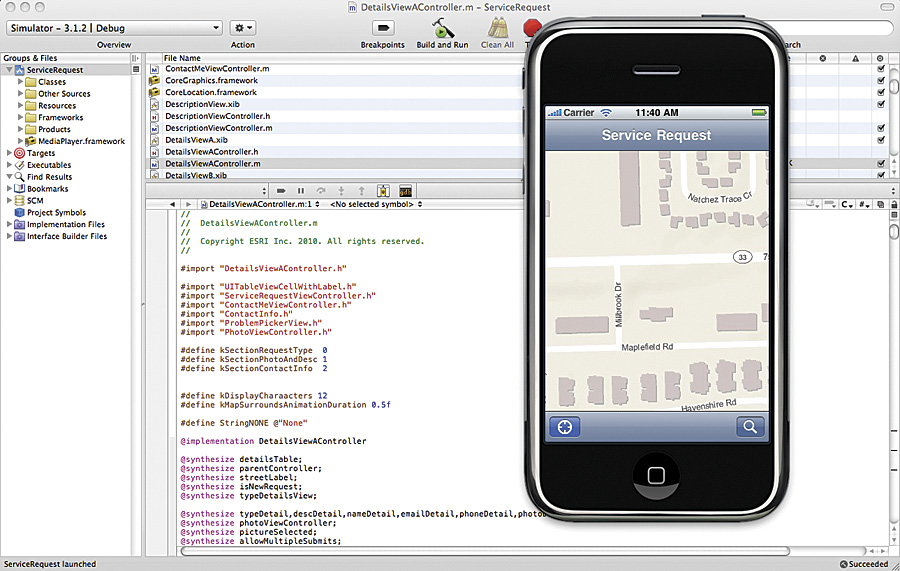900x571 pixels.
Task: Click the Clean All broom icon
Action: click(x=498, y=28)
